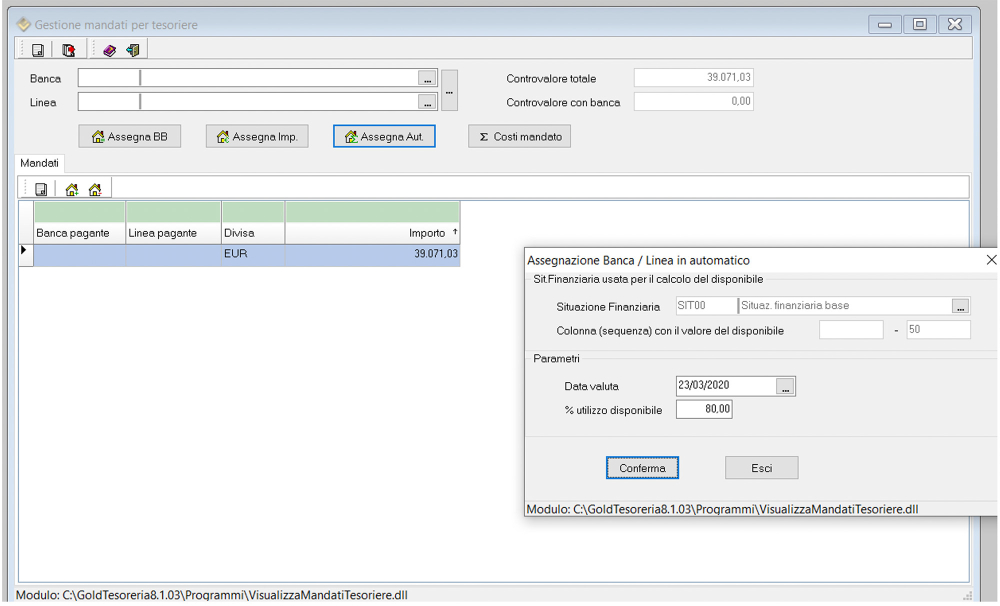1000x606 pixels.
Task: Close the Assegnazione Banca / Linea dialog
Action: (x=990, y=260)
